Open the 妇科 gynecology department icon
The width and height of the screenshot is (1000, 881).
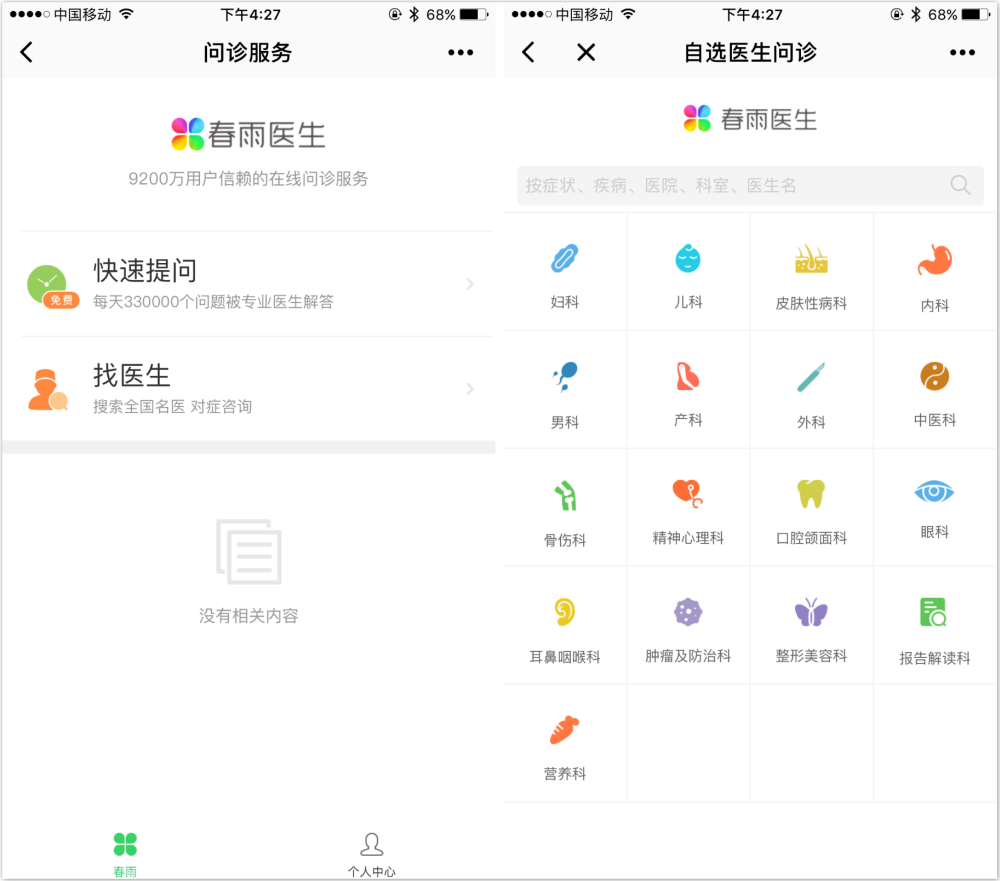point(565,260)
